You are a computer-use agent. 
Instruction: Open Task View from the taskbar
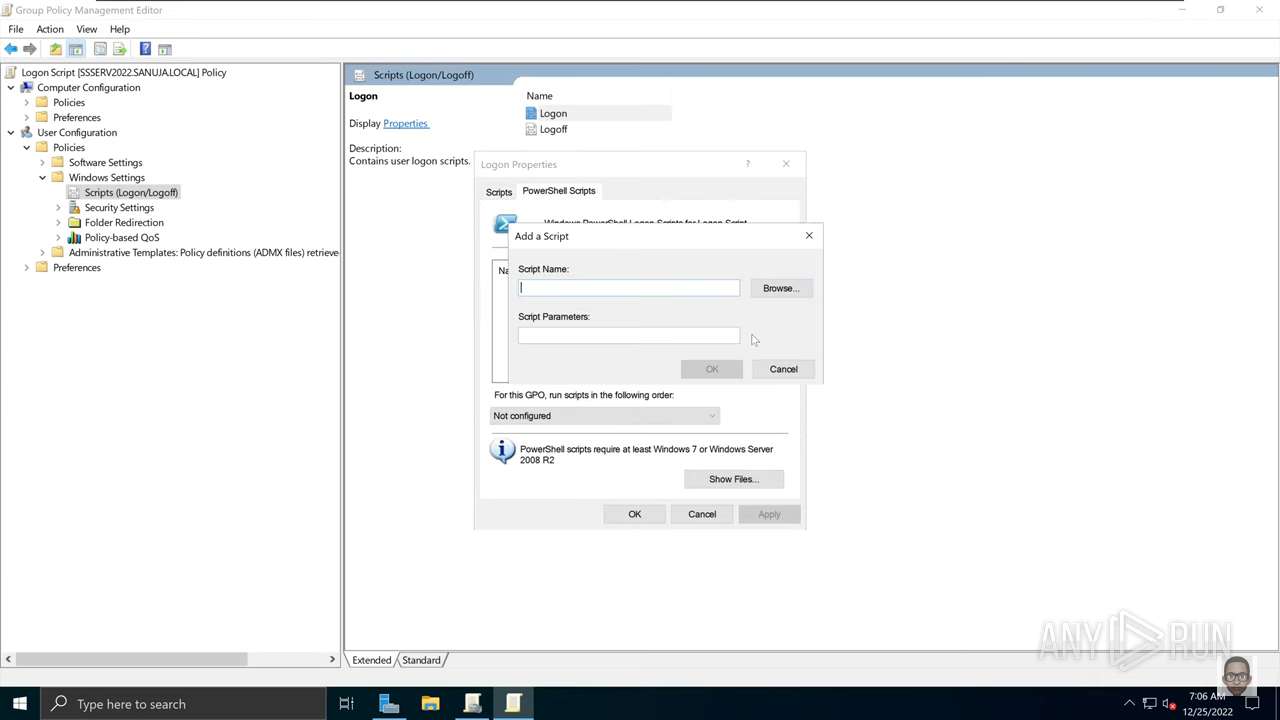346,704
